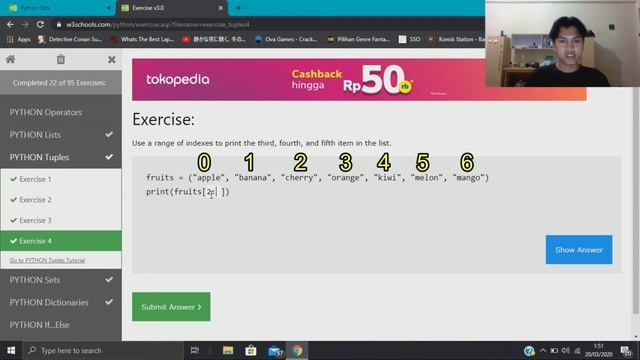Open Whats The Best Lap bookmark
Screen dimensions: 640x360
[x=142, y=39]
